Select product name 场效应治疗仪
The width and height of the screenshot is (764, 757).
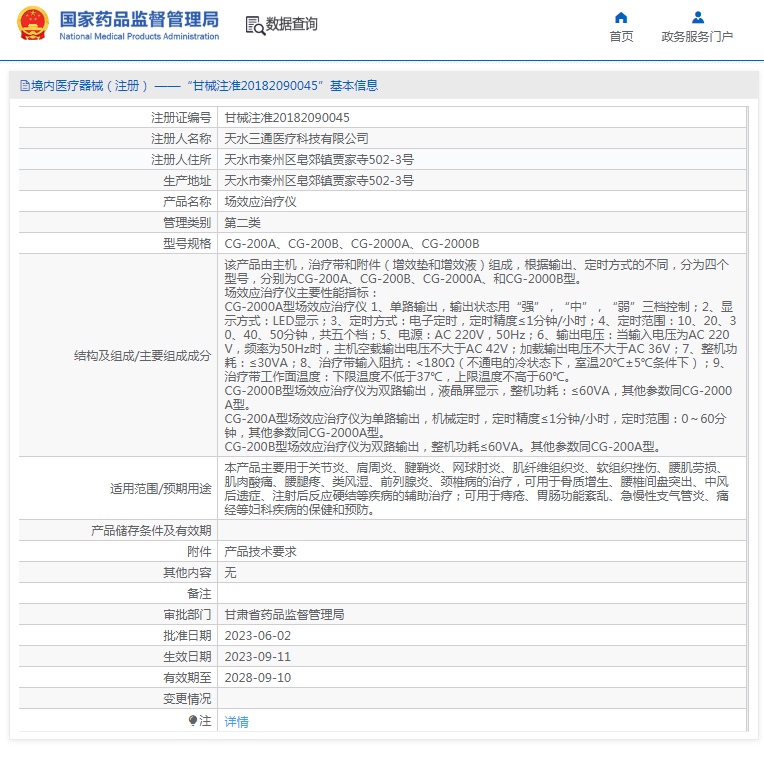coord(260,201)
